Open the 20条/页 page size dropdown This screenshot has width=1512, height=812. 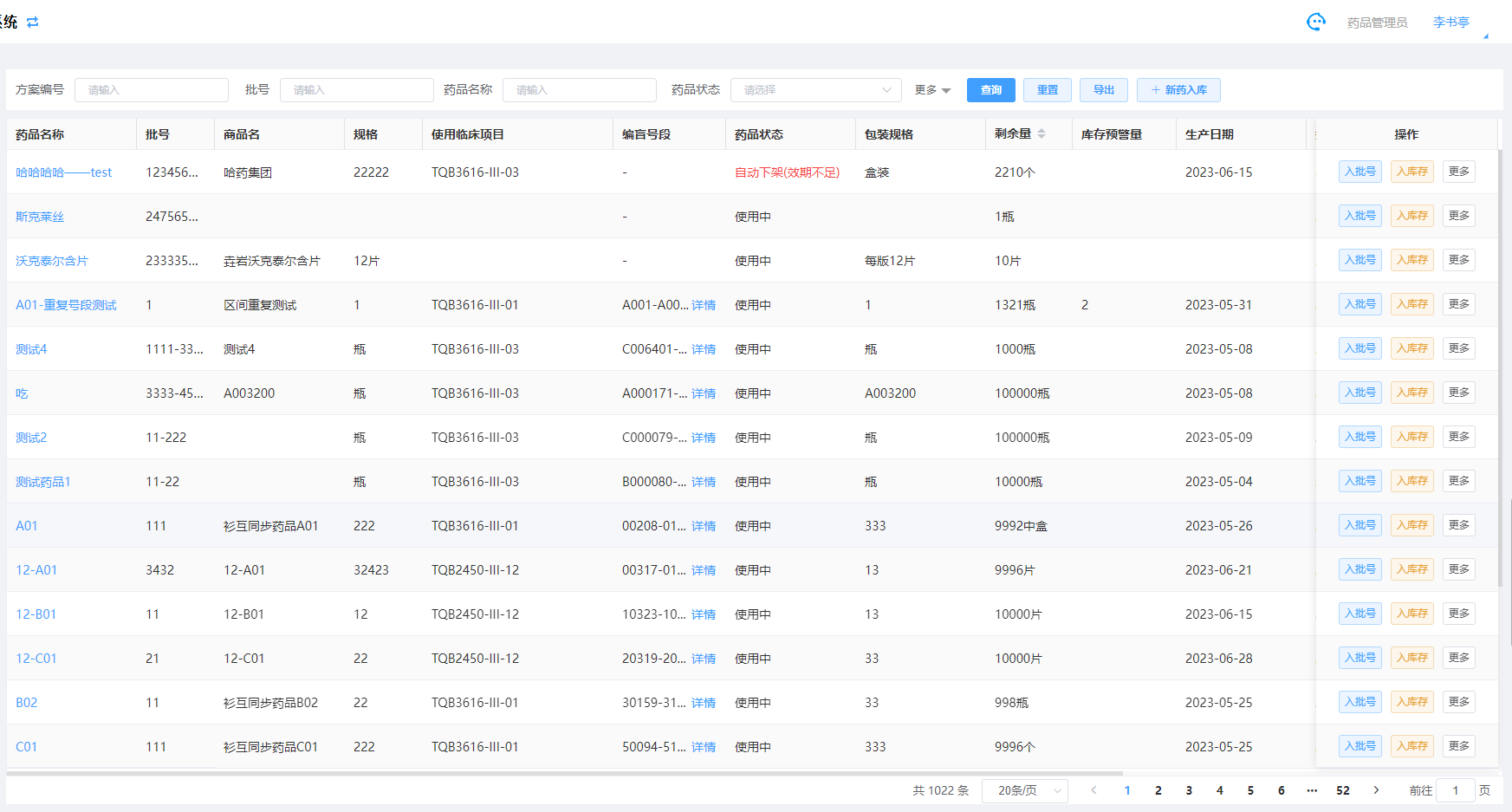(1025, 790)
